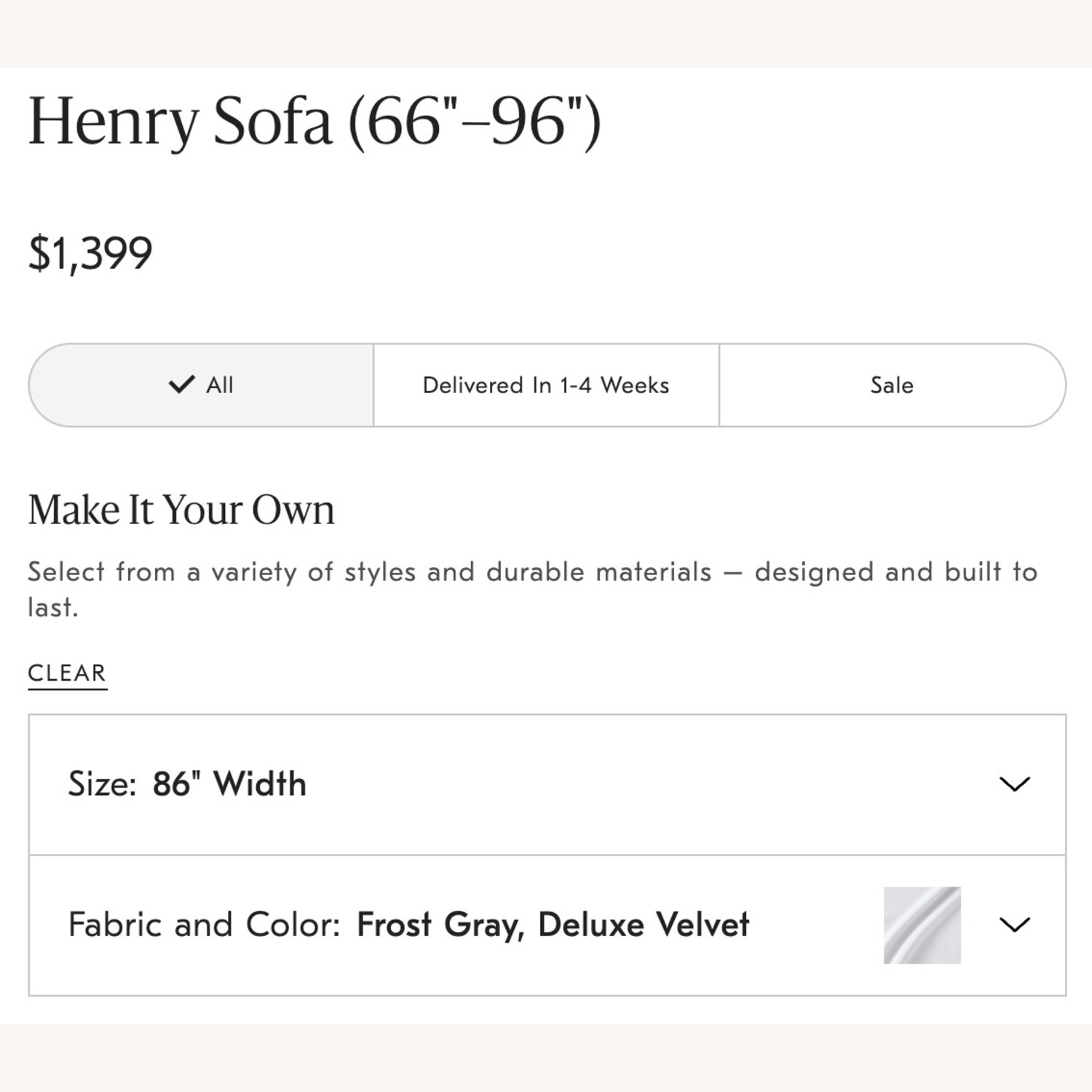Select the currently checked "All" segment
Screen dimensions: 1092x1092
[200, 384]
